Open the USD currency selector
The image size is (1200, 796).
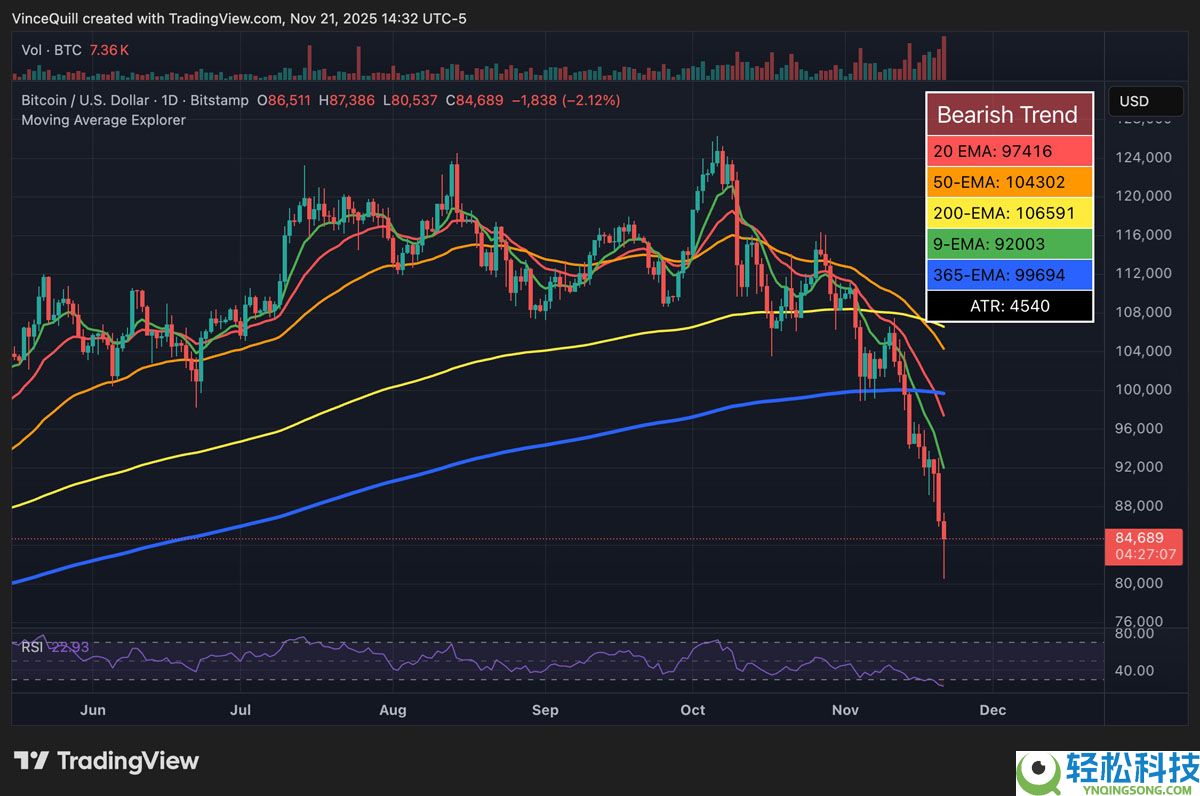click(1146, 101)
